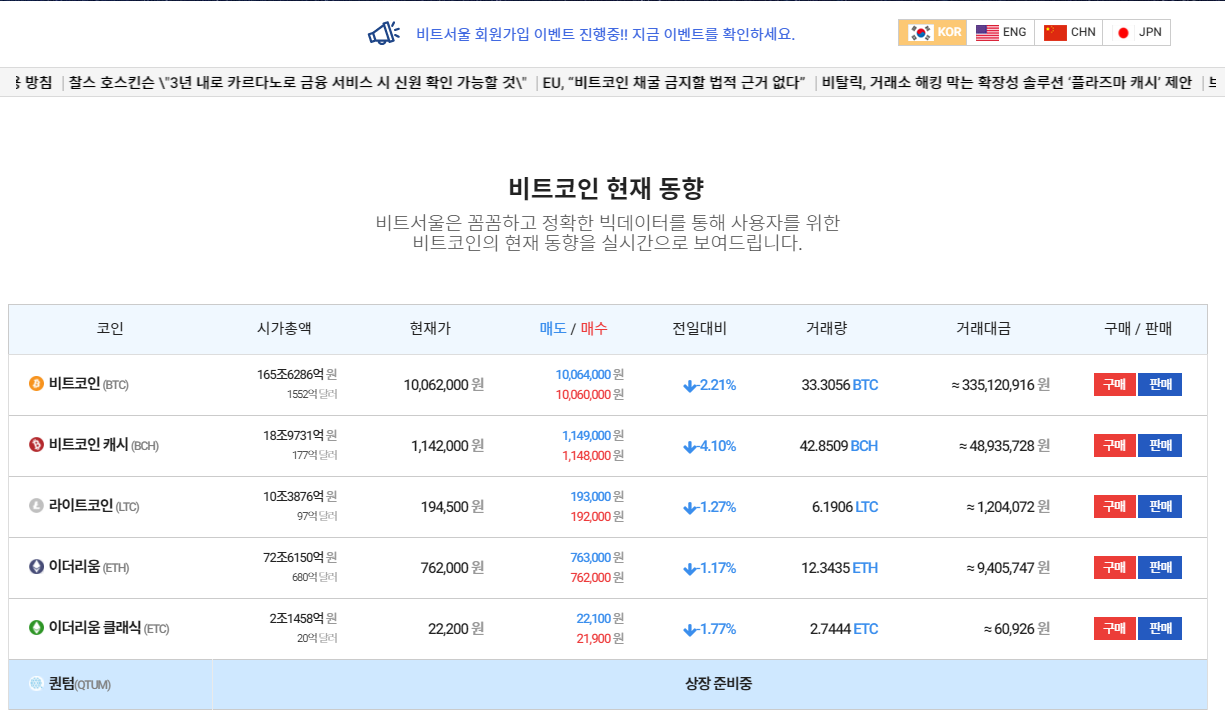1225x711 pixels.
Task: Select the JPN language option
Action: click(1137, 32)
